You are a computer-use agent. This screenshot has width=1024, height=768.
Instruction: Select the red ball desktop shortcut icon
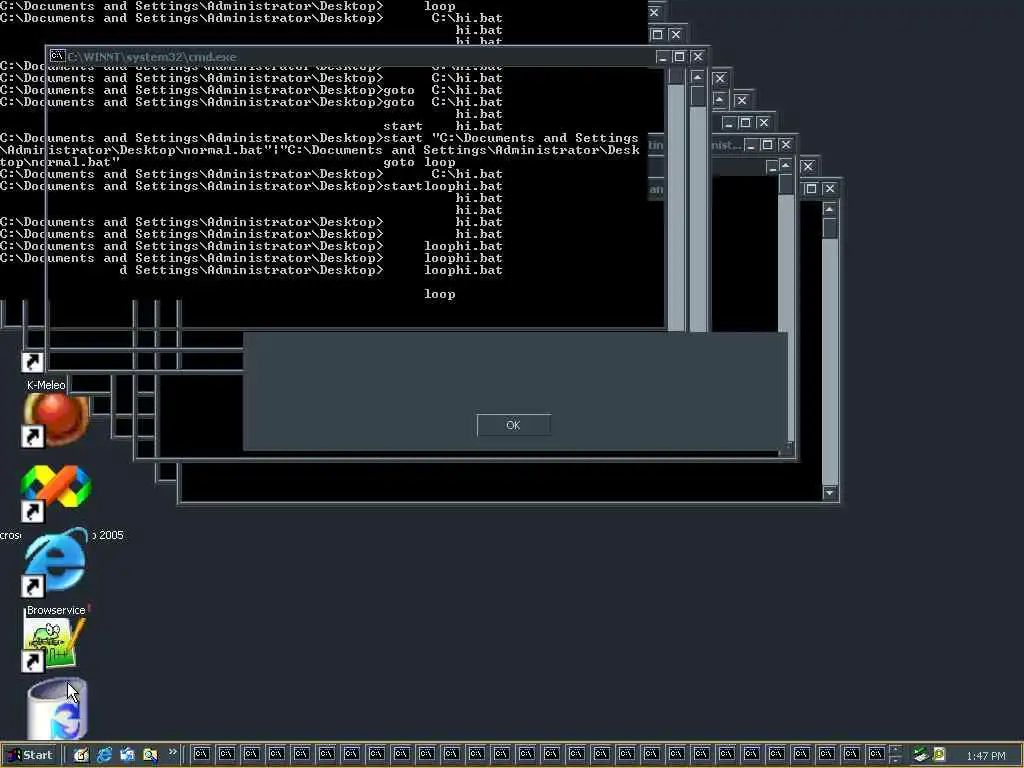coord(56,419)
